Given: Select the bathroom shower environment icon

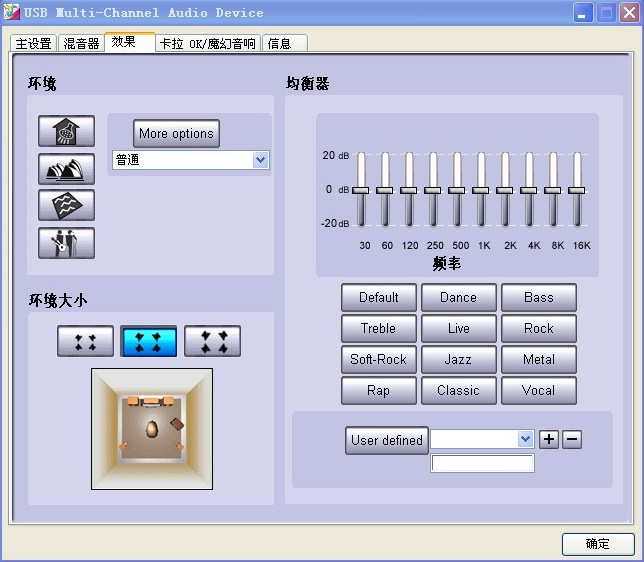Looking at the screenshot, I should point(67,131).
